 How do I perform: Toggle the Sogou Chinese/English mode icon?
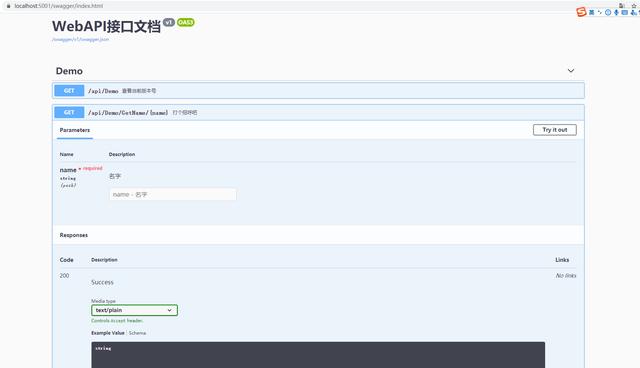(x=591, y=12)
